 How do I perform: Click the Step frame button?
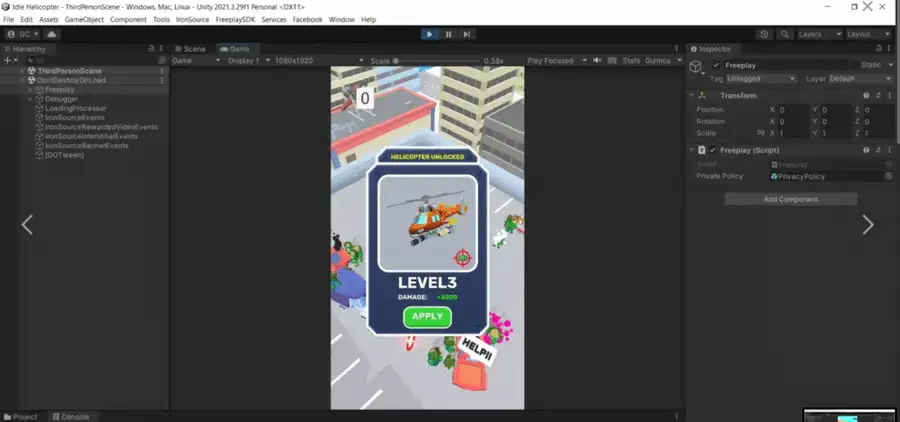tap(466, 34)
